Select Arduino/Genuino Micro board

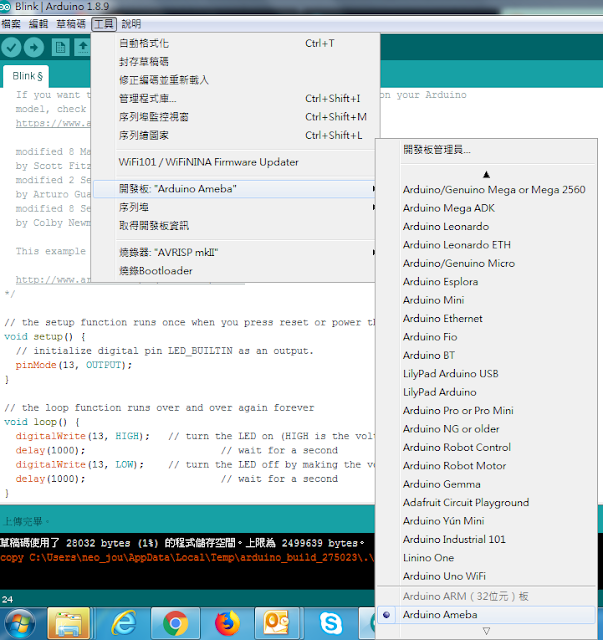pyautogui.click(x=486, y=263)
